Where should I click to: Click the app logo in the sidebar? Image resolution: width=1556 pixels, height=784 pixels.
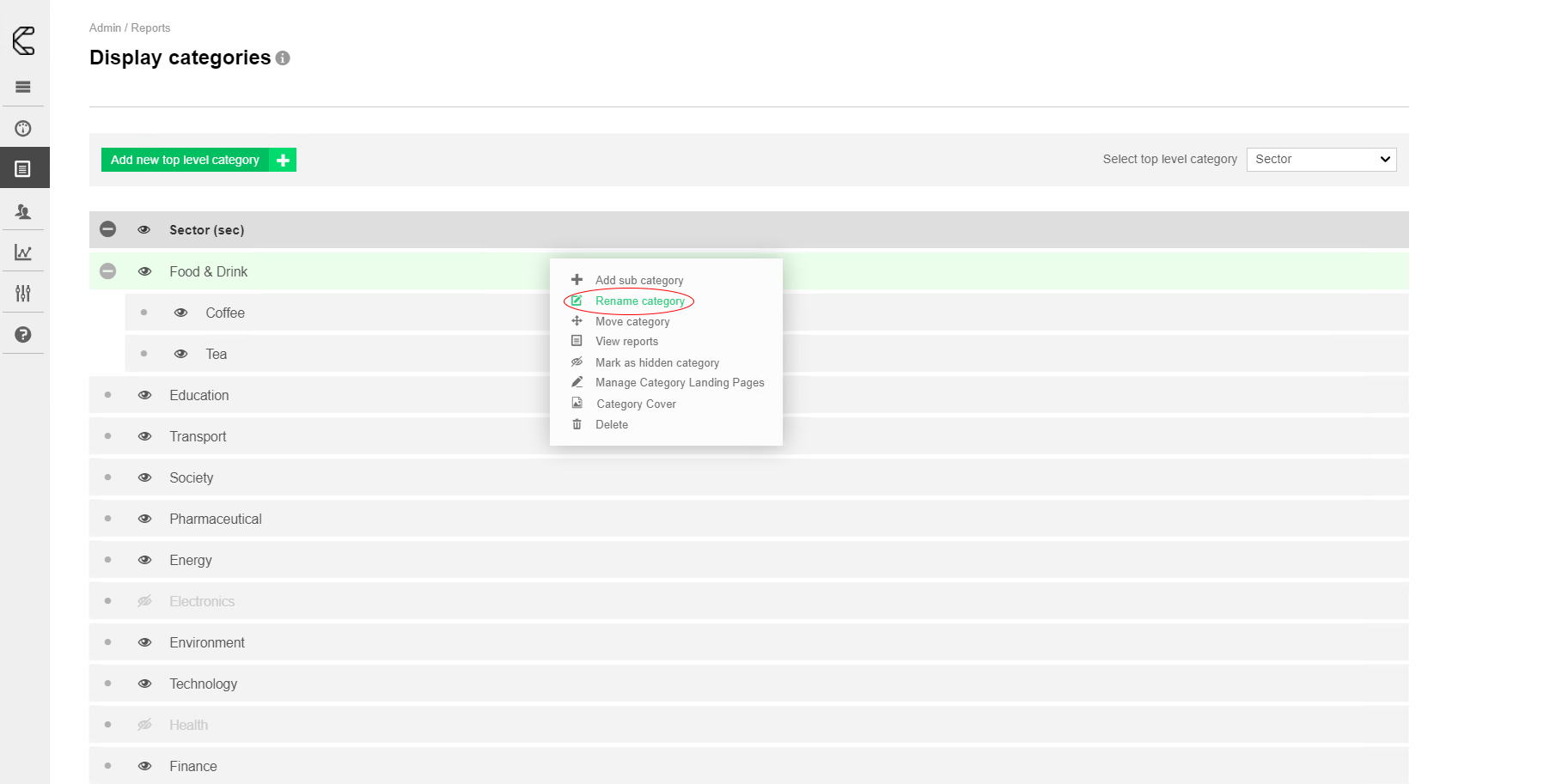click(24, 40)
